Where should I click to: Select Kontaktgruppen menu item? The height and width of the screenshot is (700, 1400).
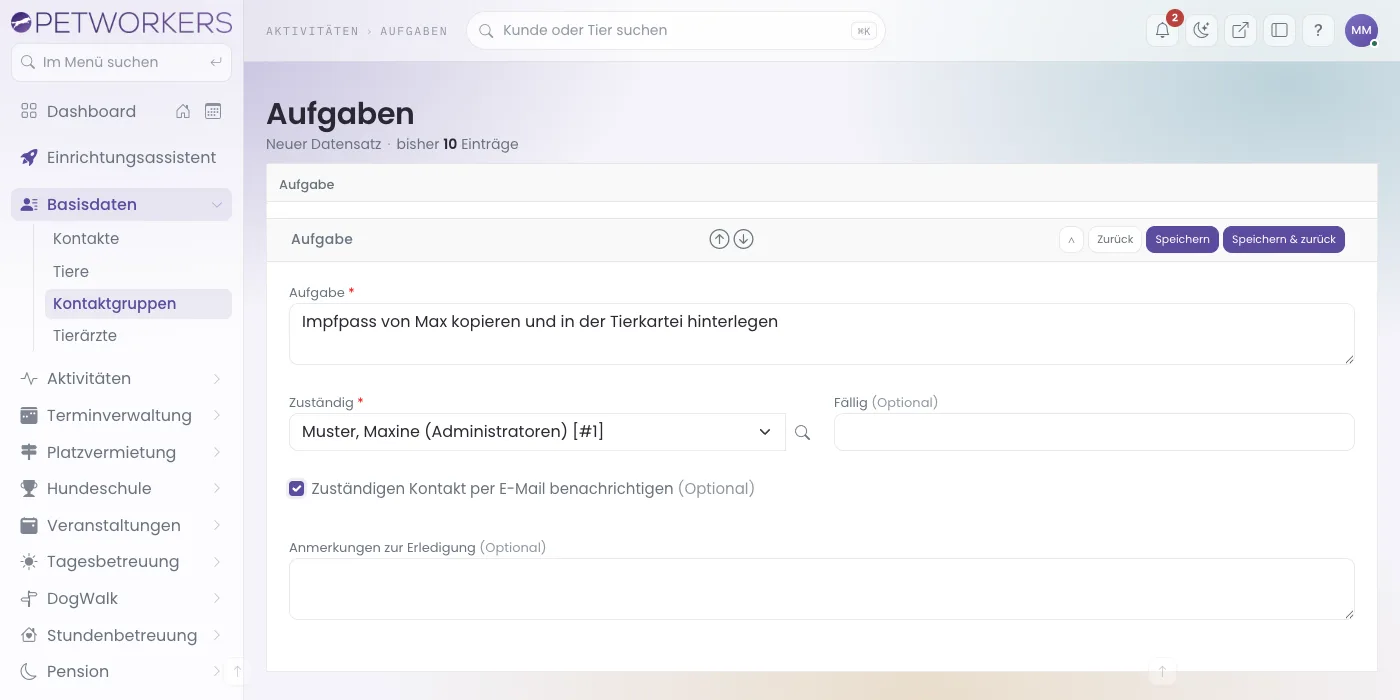(x=138, y=303)
